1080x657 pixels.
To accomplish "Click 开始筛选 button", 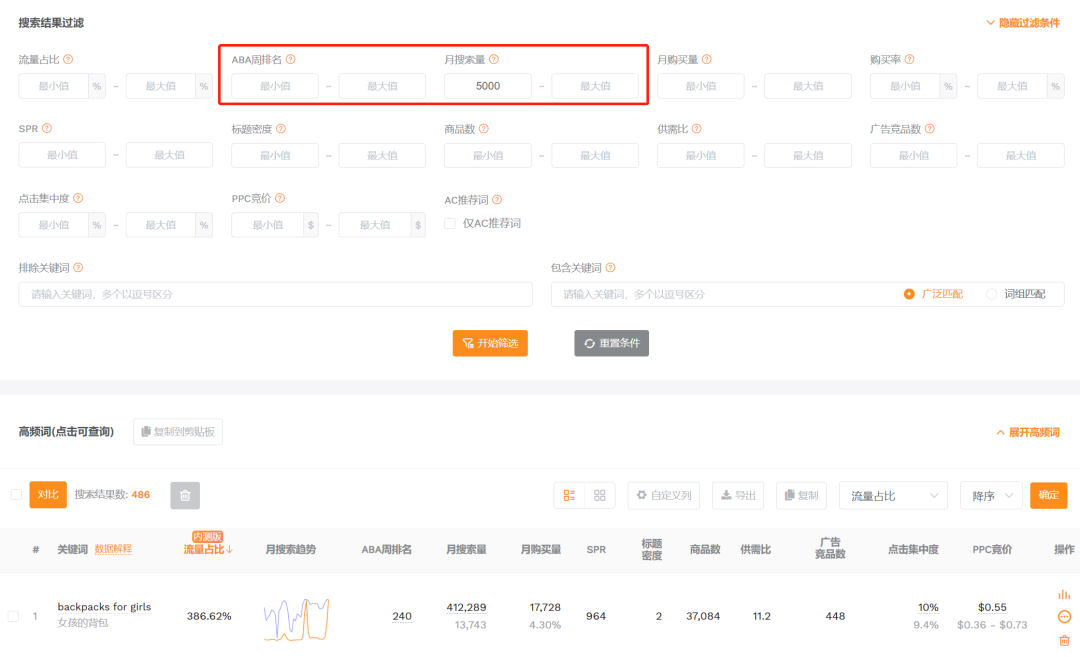I will [490, 343].
